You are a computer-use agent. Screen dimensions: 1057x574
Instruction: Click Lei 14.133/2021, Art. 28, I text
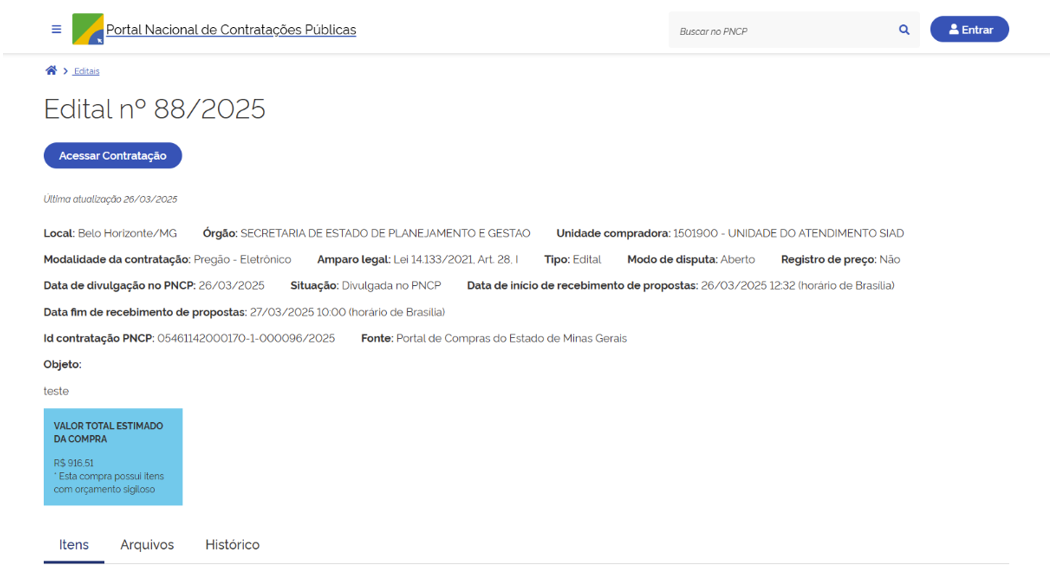(x=456, y=260)
